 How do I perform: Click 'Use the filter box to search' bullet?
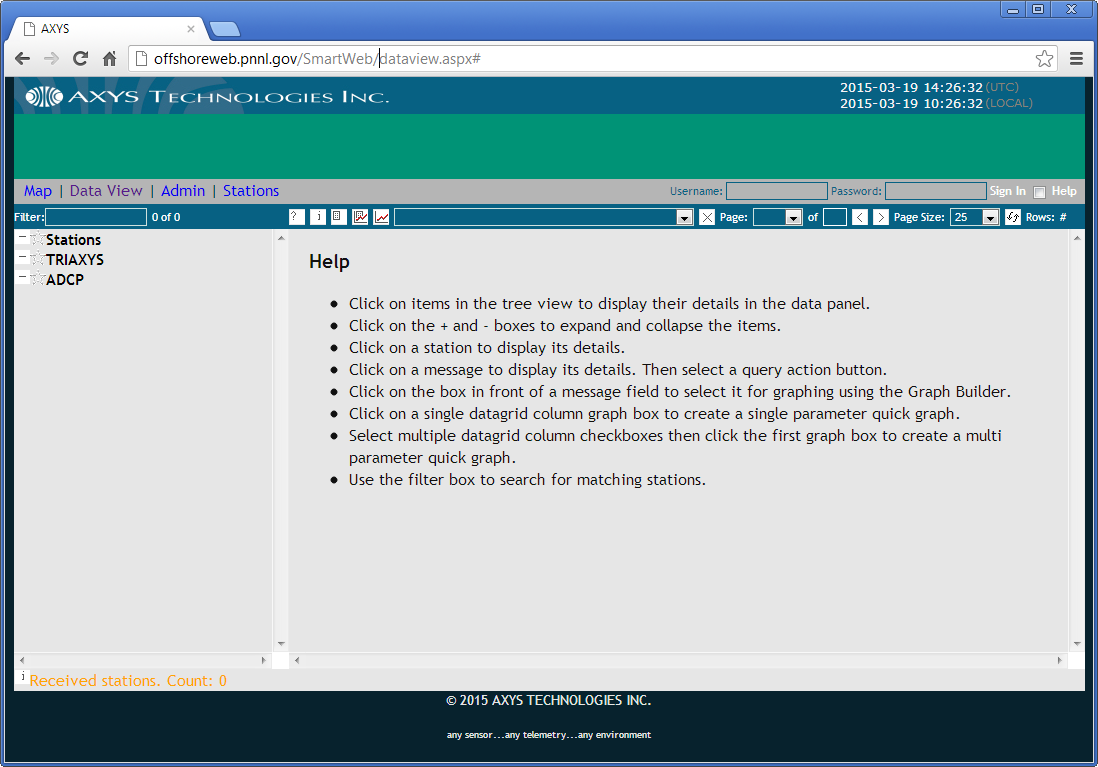click(x=527, y=480)
